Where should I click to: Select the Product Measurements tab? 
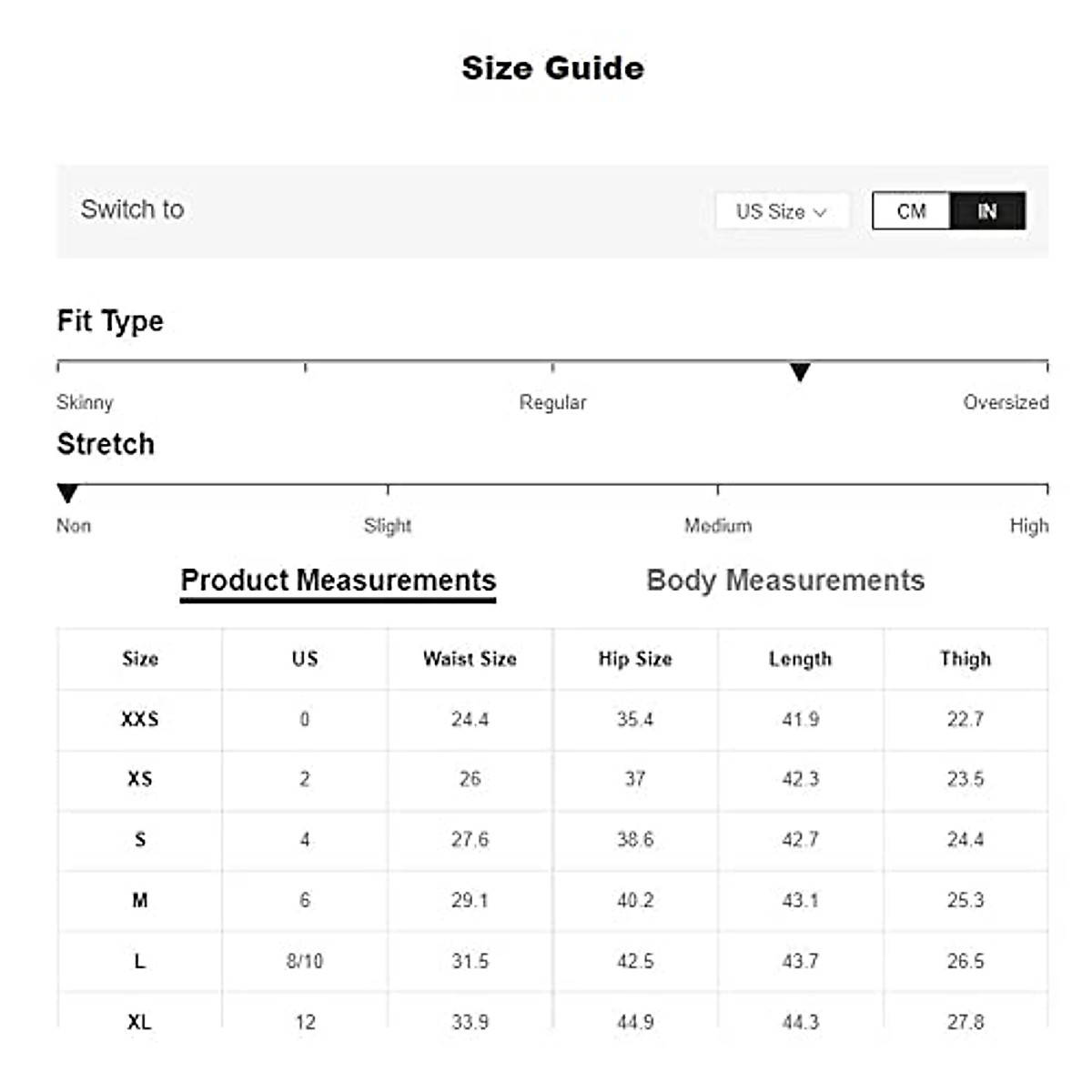click(x=338, y=581)
